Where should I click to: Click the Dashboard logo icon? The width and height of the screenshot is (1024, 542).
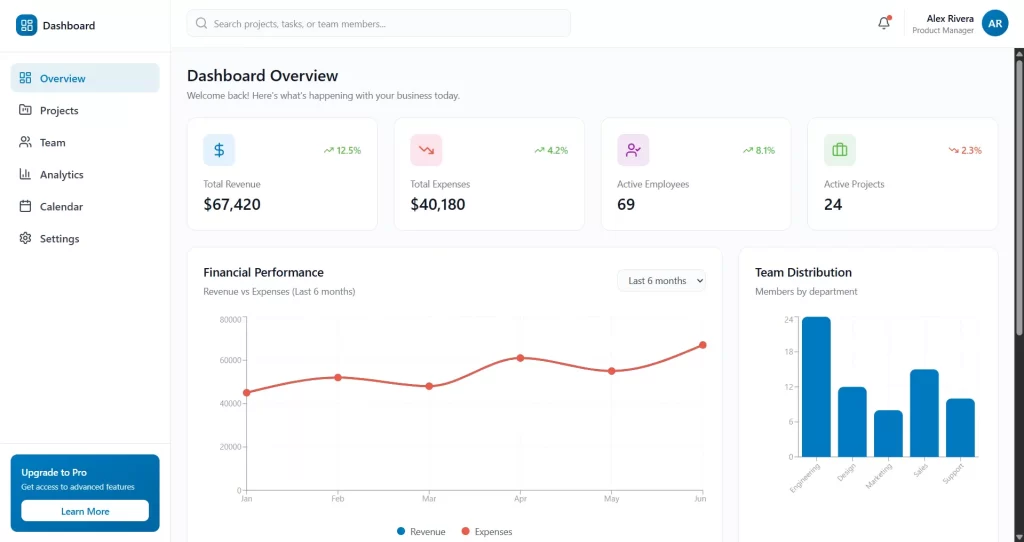pyautogui.click(x=26, y=25)
